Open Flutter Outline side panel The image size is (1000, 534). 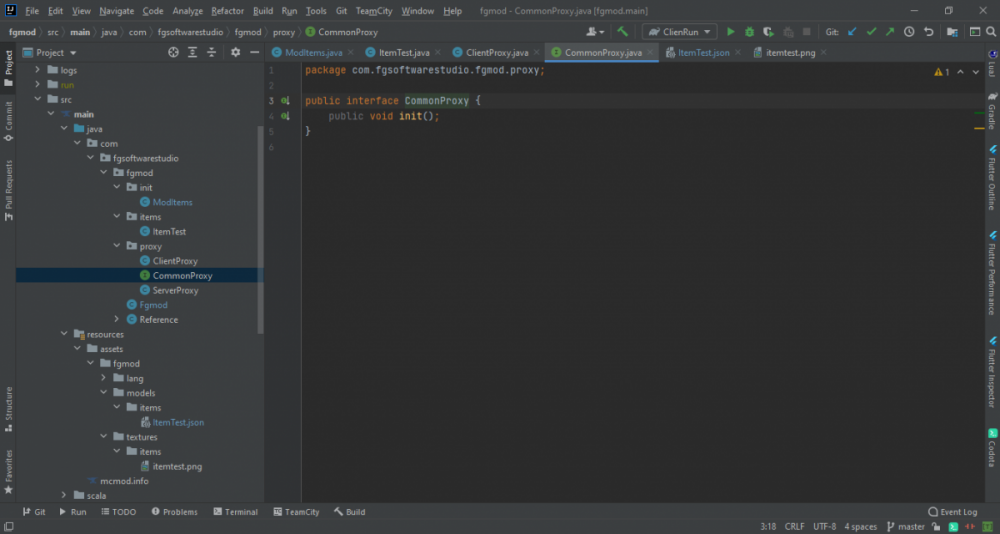[x=992, y=178]
